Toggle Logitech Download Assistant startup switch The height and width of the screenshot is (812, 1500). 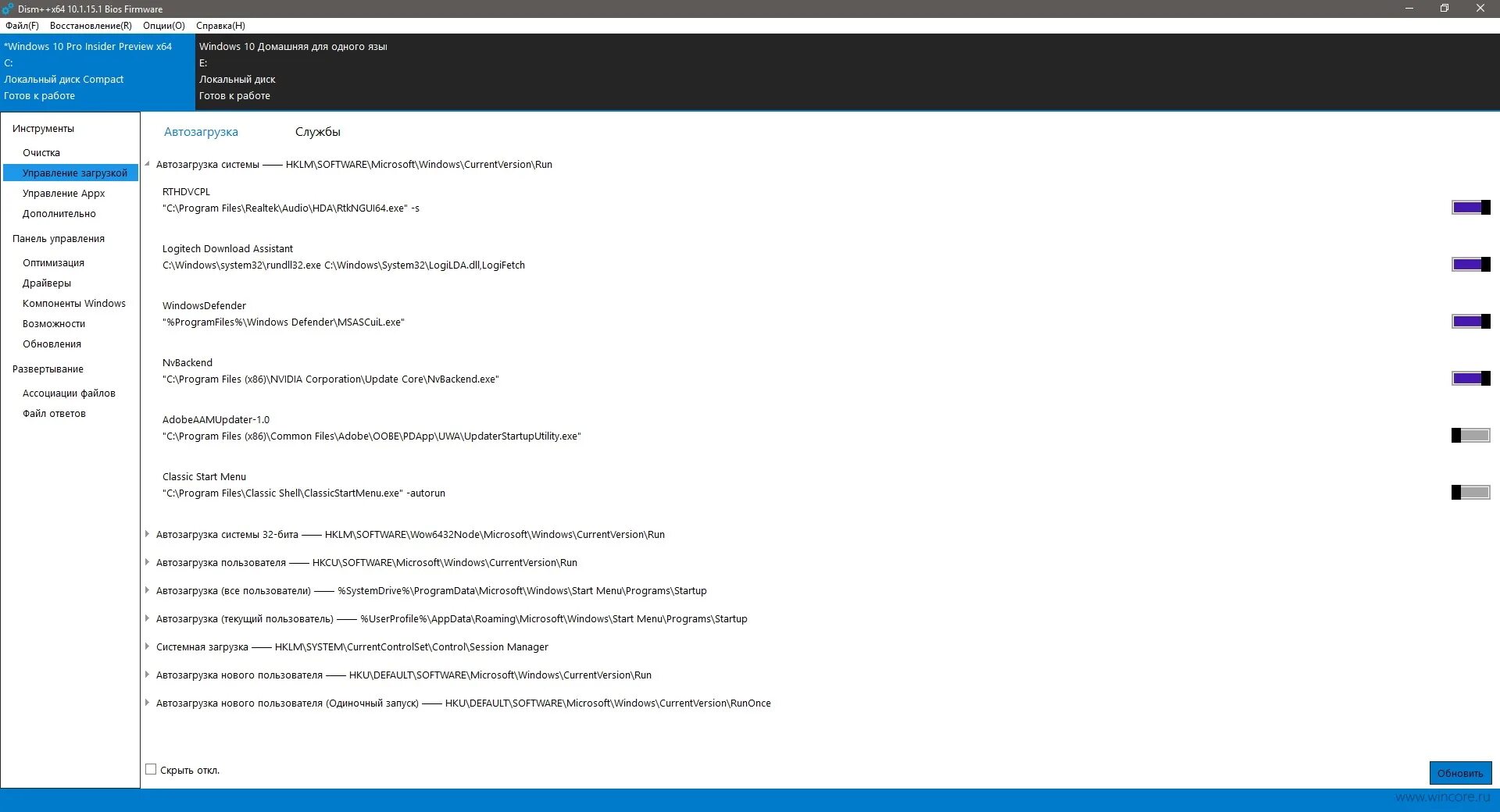[1471, 265]
